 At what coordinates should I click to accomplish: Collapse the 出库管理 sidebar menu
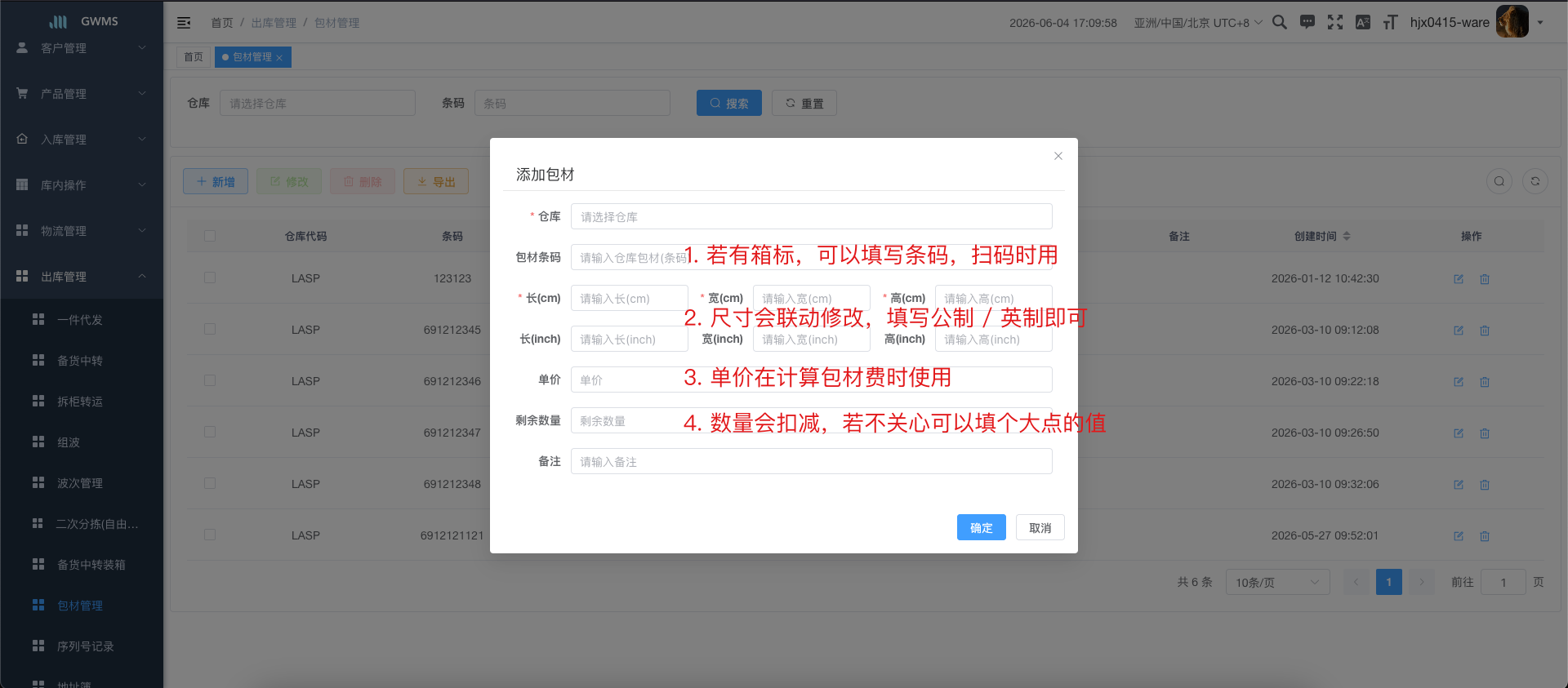[x=82, y=277]
